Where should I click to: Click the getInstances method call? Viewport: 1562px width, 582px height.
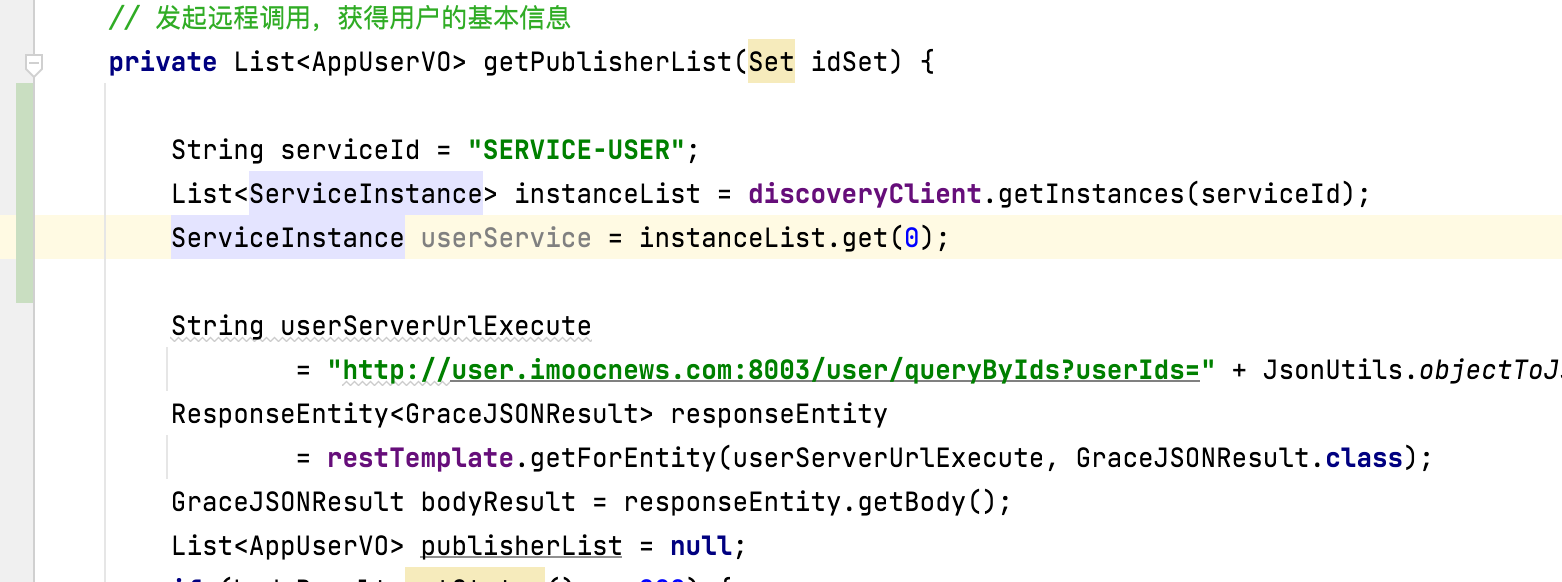coord(1092,194)
